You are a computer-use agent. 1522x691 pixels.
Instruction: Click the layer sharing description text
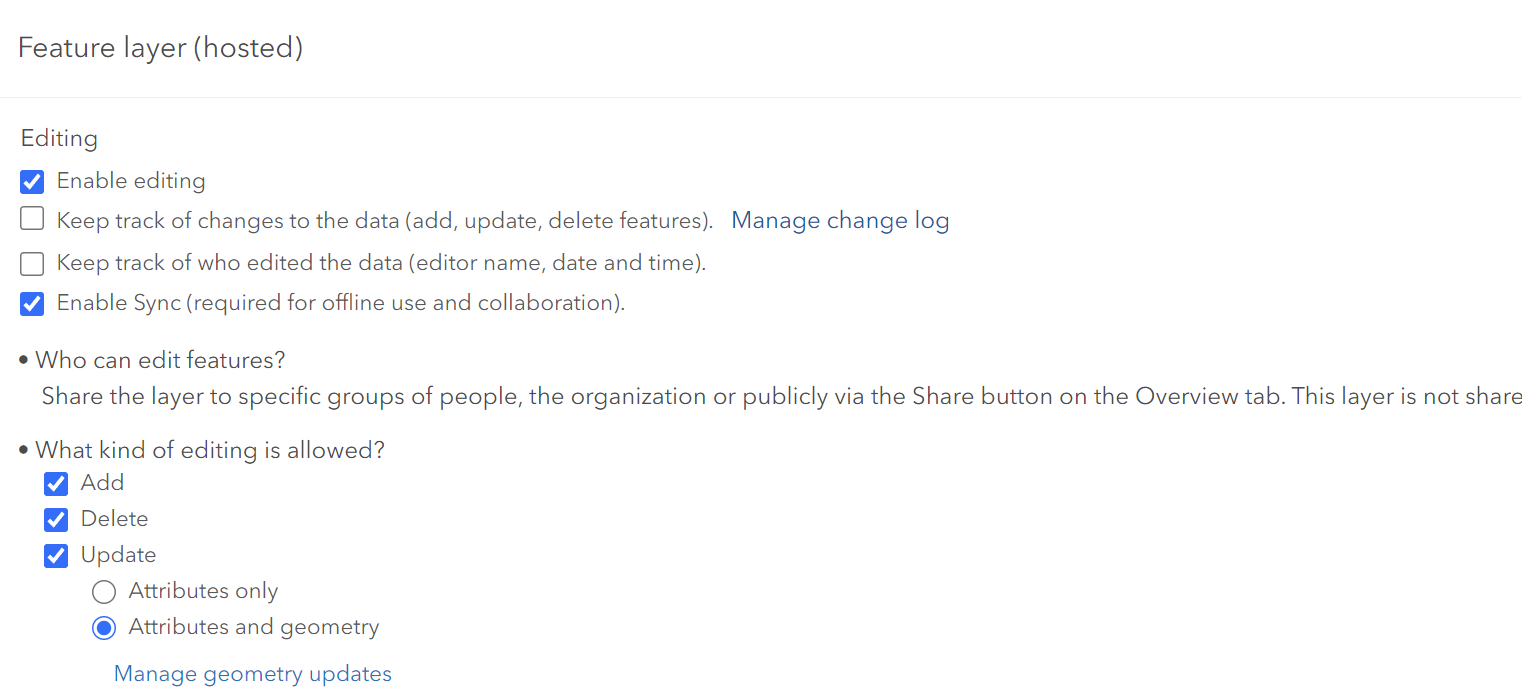[x=700, y=396]
